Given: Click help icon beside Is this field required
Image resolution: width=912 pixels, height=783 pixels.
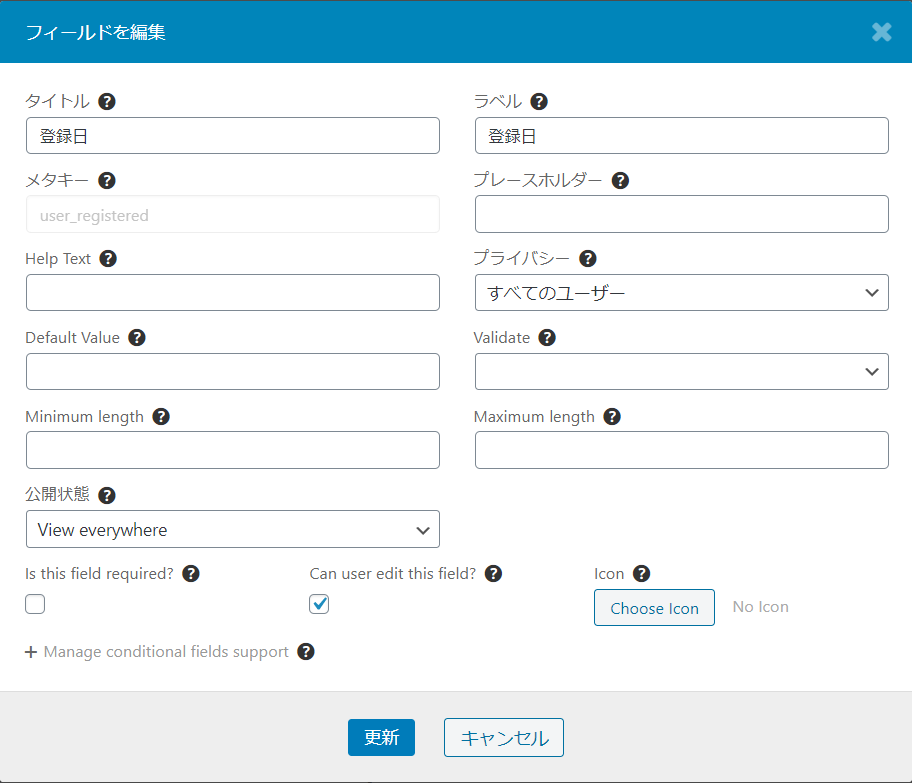Looking at the screenshot, I should (x=191, y=574).
